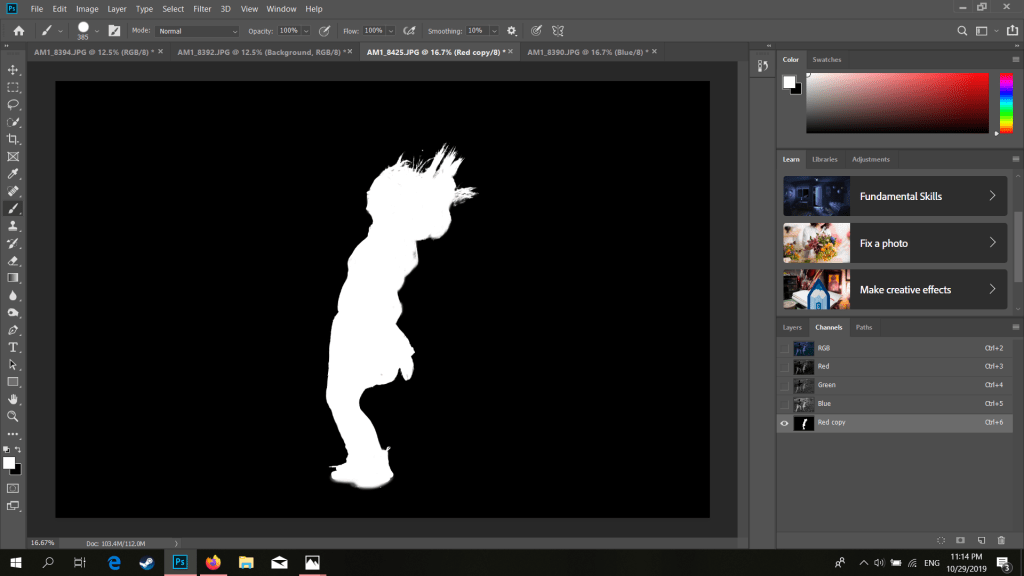1024x576 pixels.
Task: Select the Zoom tool in toolbar
Action: (13, 416)
